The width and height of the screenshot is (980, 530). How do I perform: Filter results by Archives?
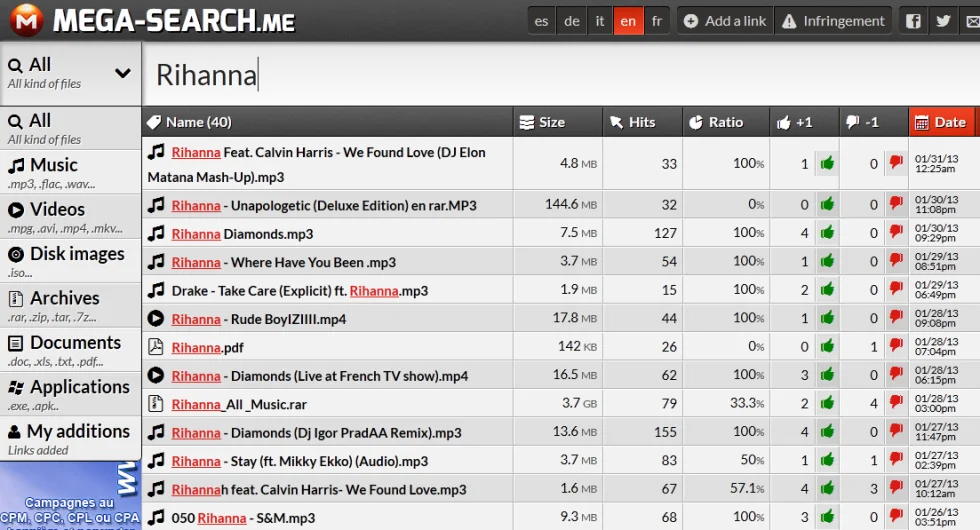pos(70,305)
